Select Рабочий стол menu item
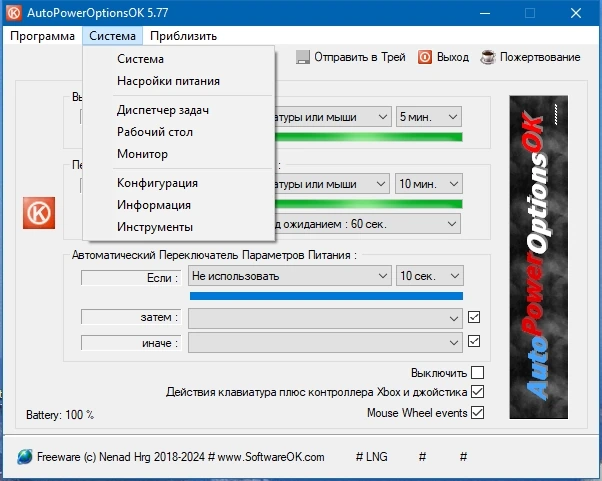 (x=179, y=132)
